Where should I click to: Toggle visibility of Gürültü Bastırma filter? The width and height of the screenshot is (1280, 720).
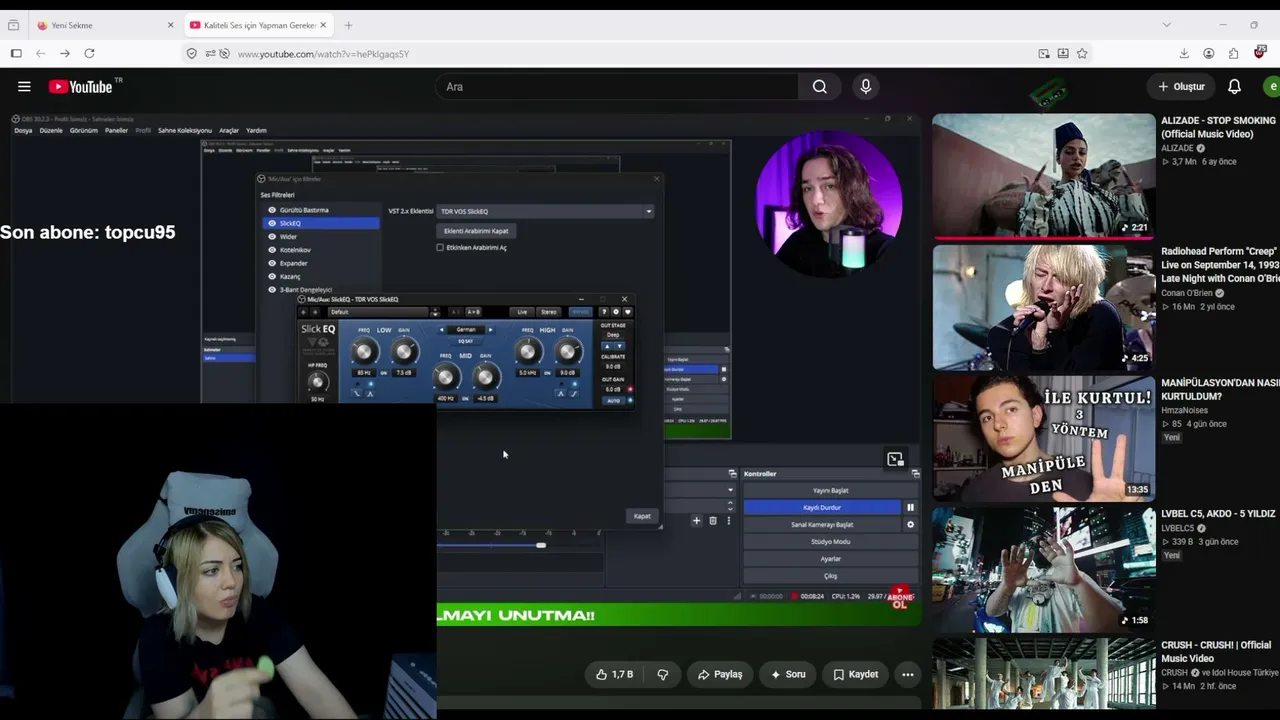(x=272, y=210)
